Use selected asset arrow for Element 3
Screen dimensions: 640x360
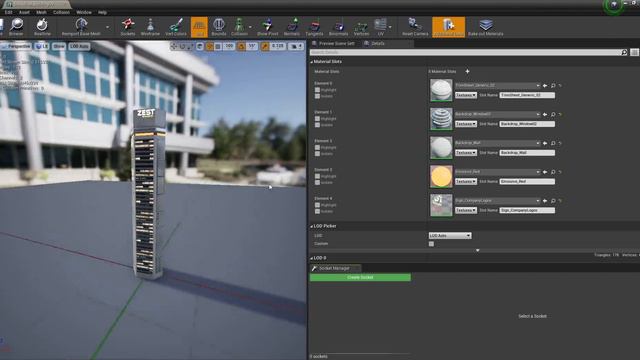coord(545,172)
